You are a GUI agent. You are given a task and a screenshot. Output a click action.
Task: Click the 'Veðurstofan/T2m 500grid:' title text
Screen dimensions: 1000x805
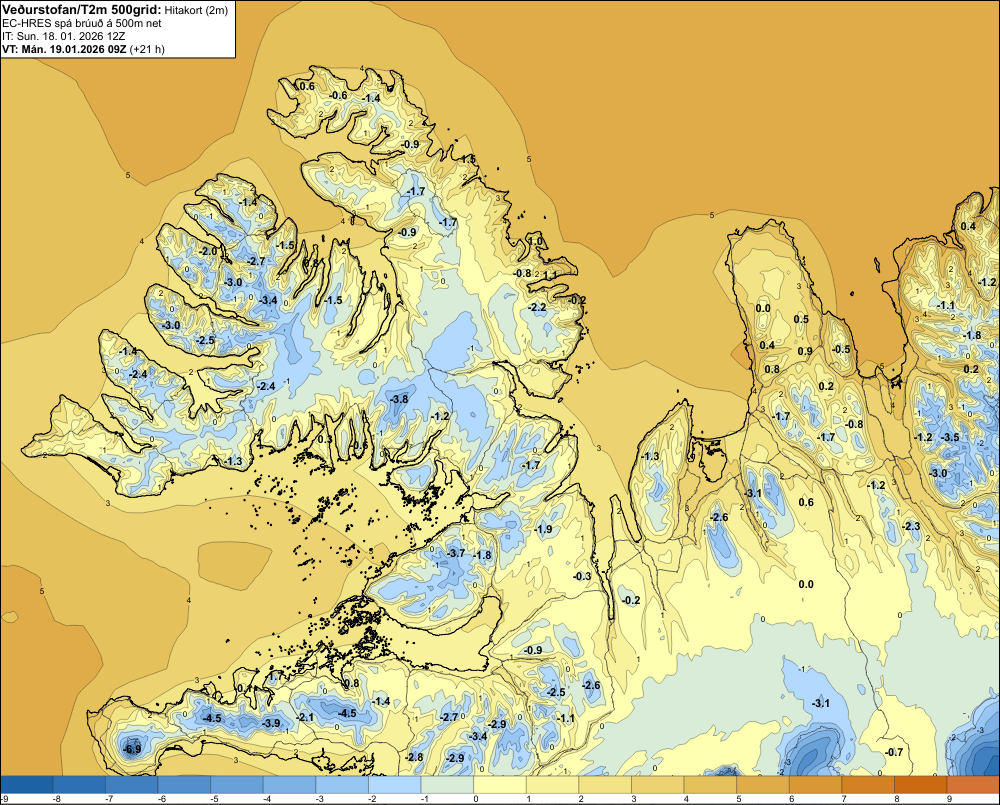click(x=82, y=10)
